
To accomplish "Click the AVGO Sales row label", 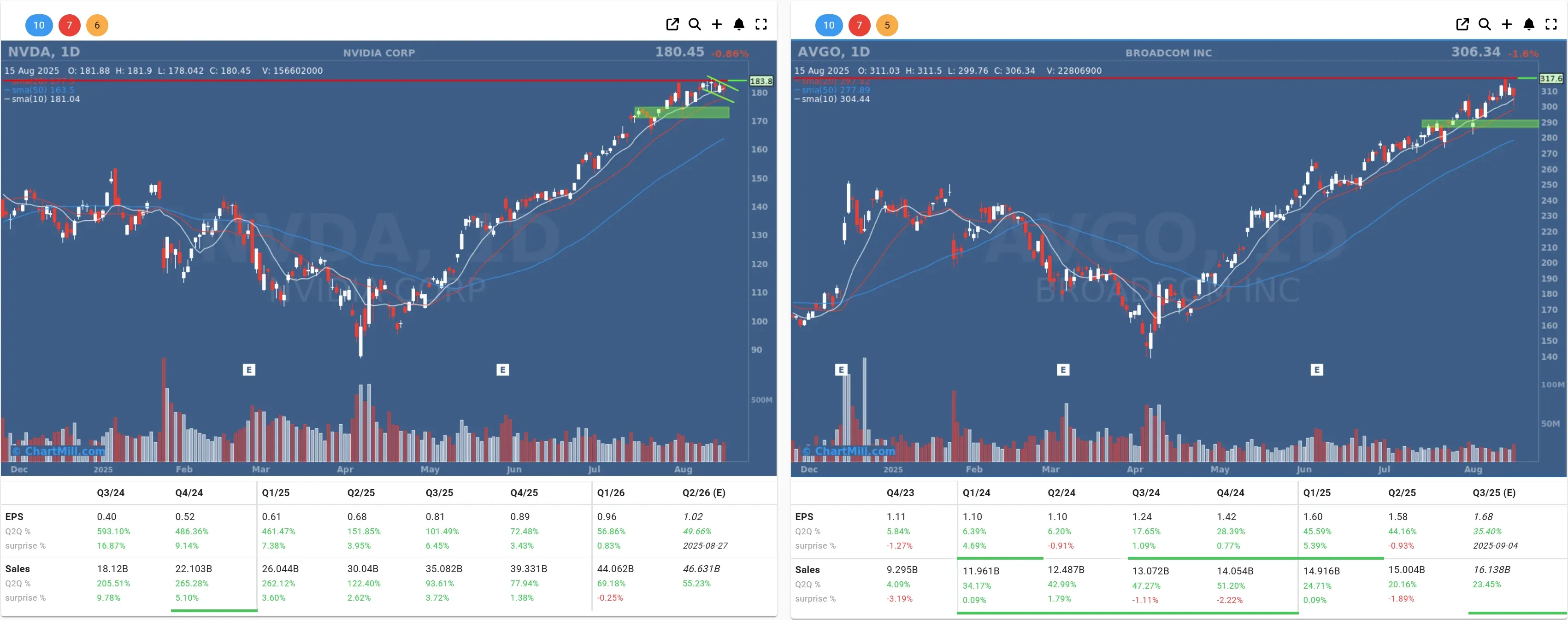I will point(807,570).
